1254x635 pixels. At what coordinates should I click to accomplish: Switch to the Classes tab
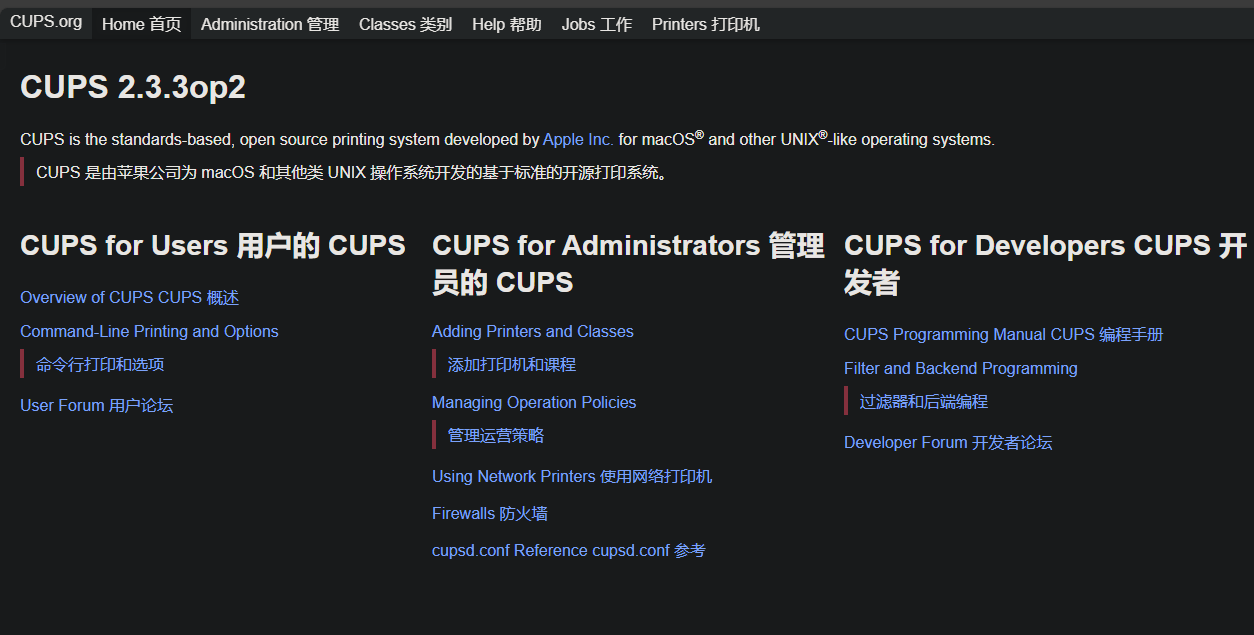405,24
